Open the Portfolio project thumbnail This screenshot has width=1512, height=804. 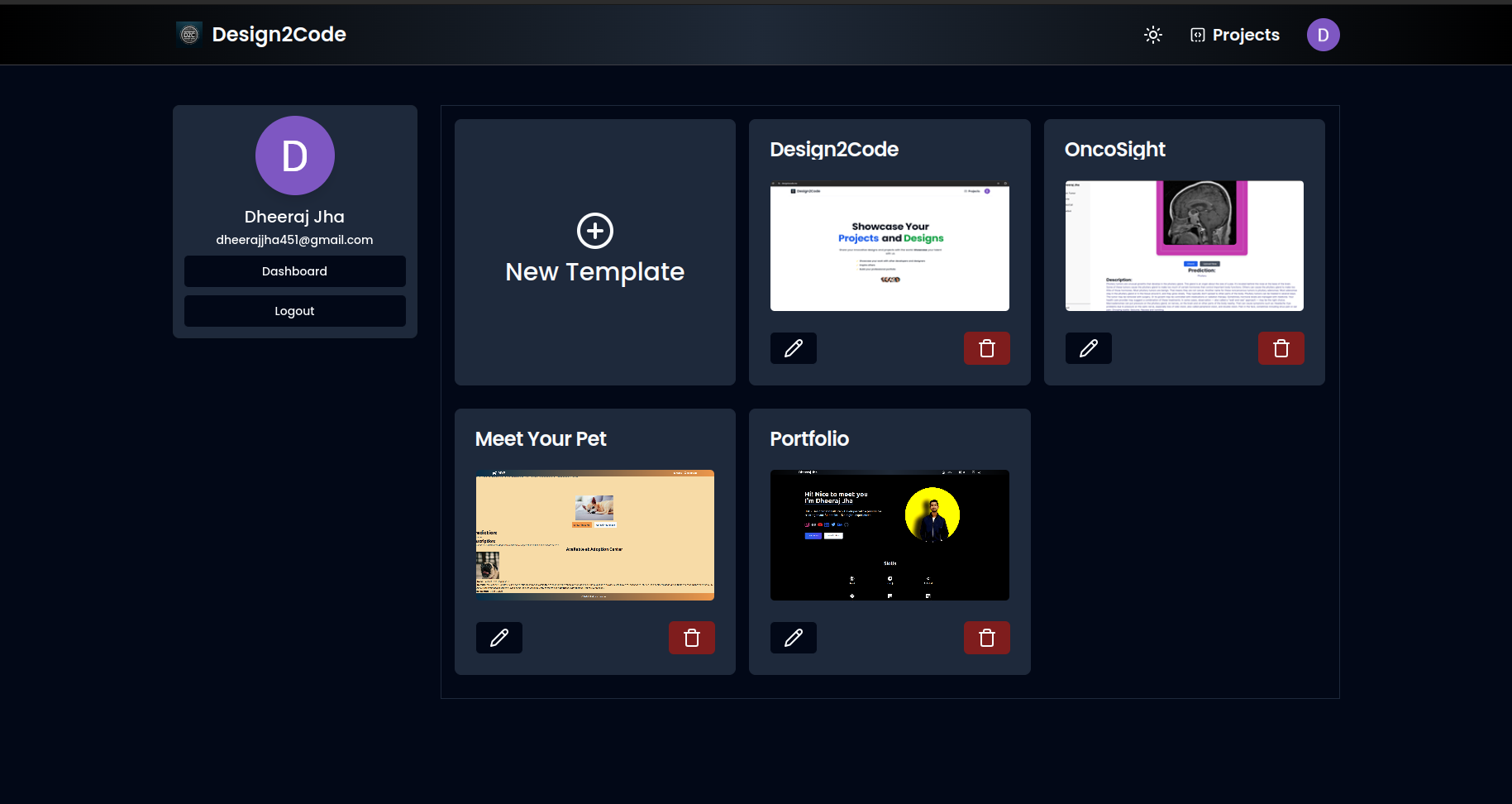tap(890, 535)
